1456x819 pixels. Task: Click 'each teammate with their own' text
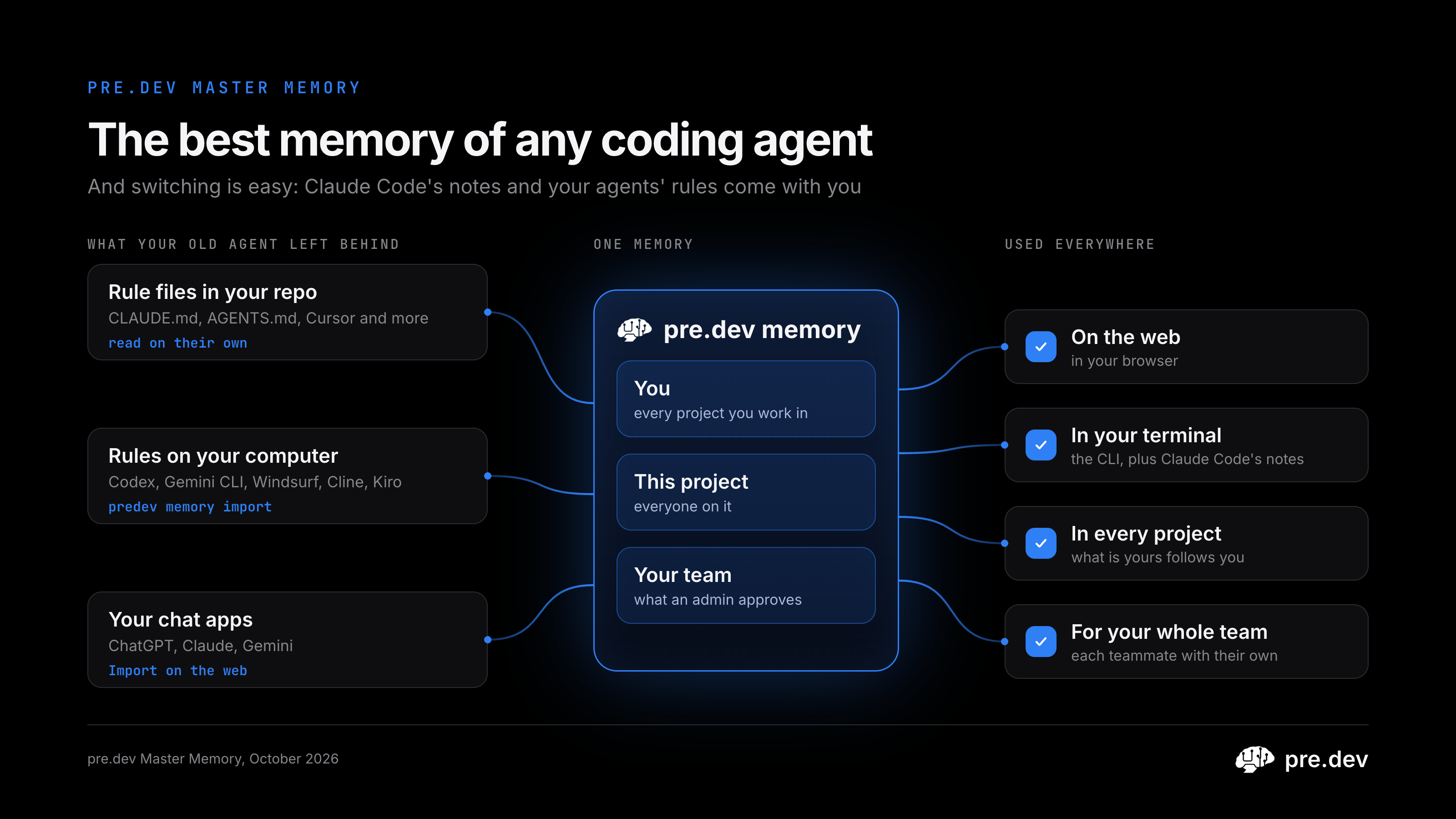1174,656
